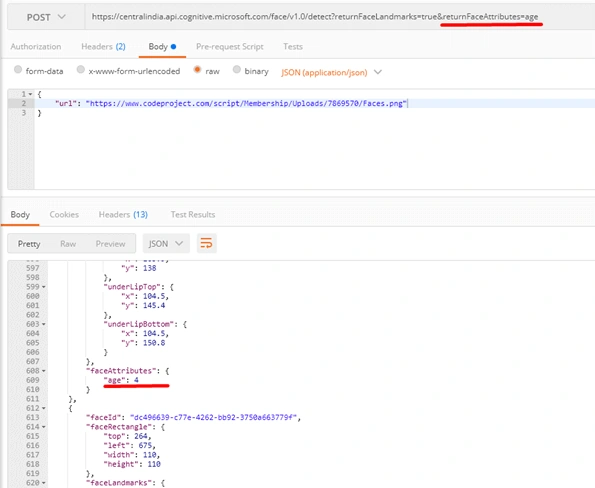Click the "y": 145.4 value line
The width and height of the screenshot is (595, 488).
pos(143,305)
